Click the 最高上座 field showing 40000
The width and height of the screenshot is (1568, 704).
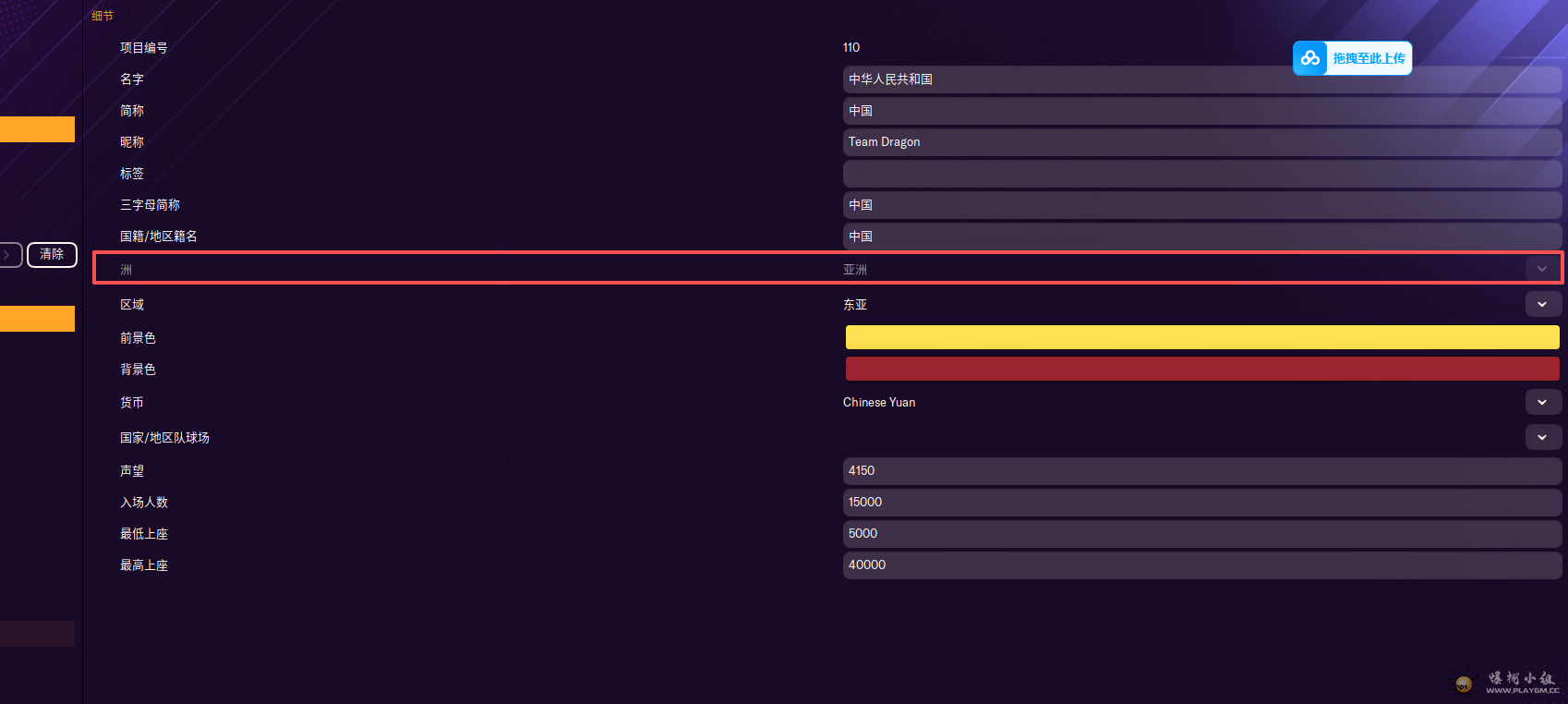1200,565
